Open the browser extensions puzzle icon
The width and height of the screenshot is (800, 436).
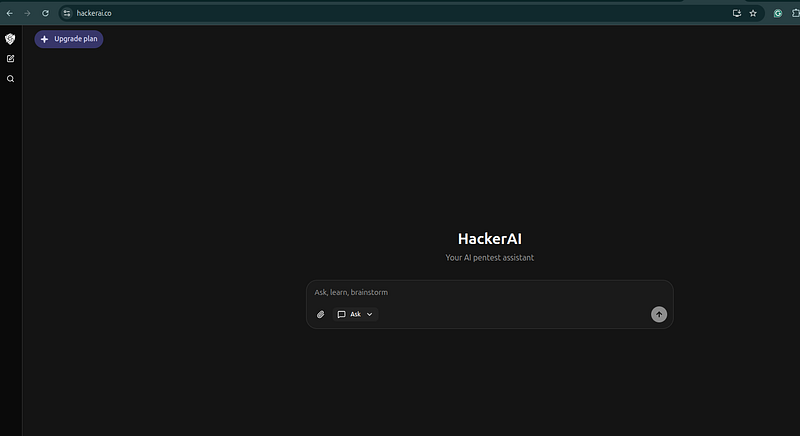click(795, 14)
